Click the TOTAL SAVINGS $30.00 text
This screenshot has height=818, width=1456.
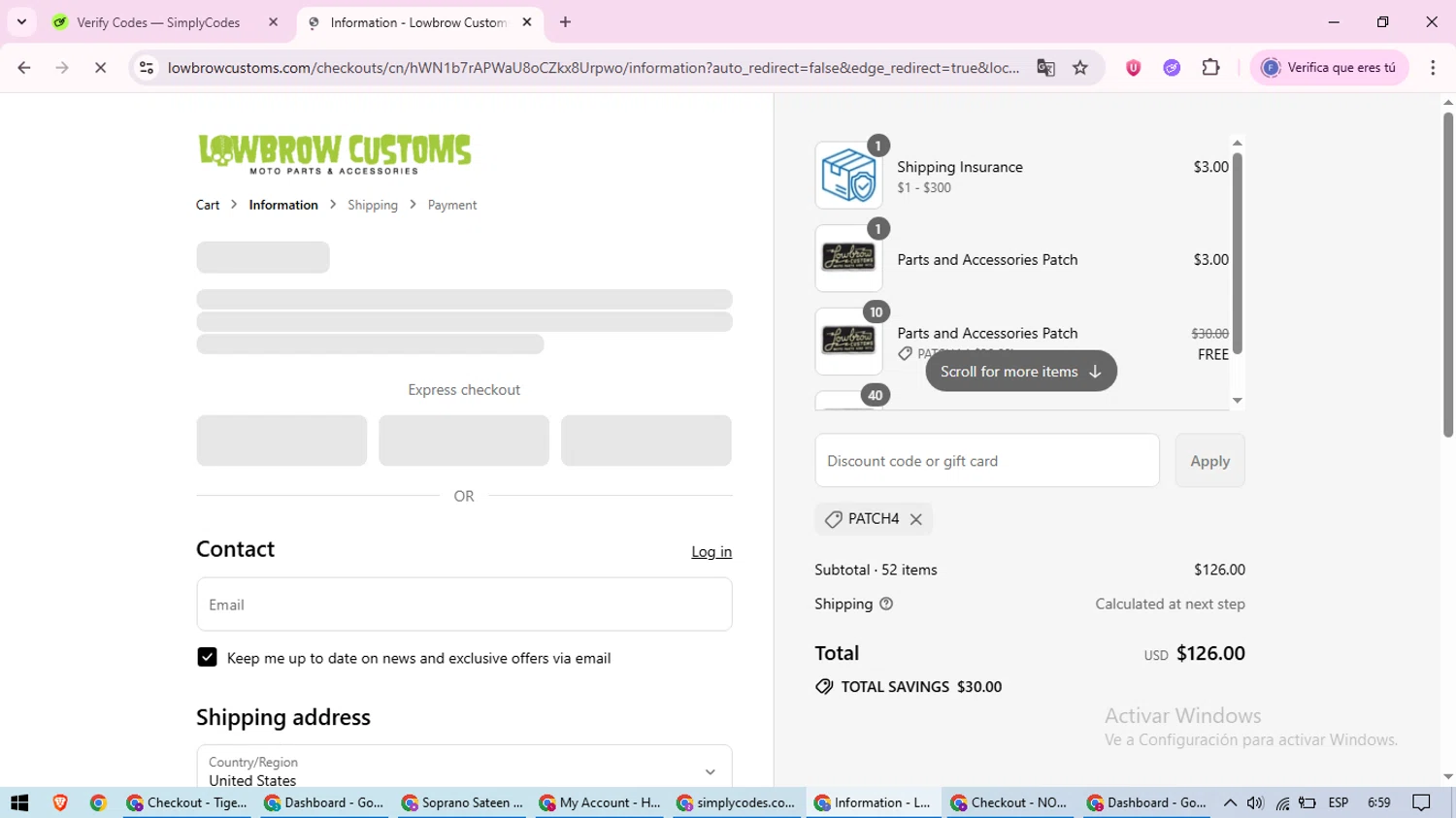[922, 687]
